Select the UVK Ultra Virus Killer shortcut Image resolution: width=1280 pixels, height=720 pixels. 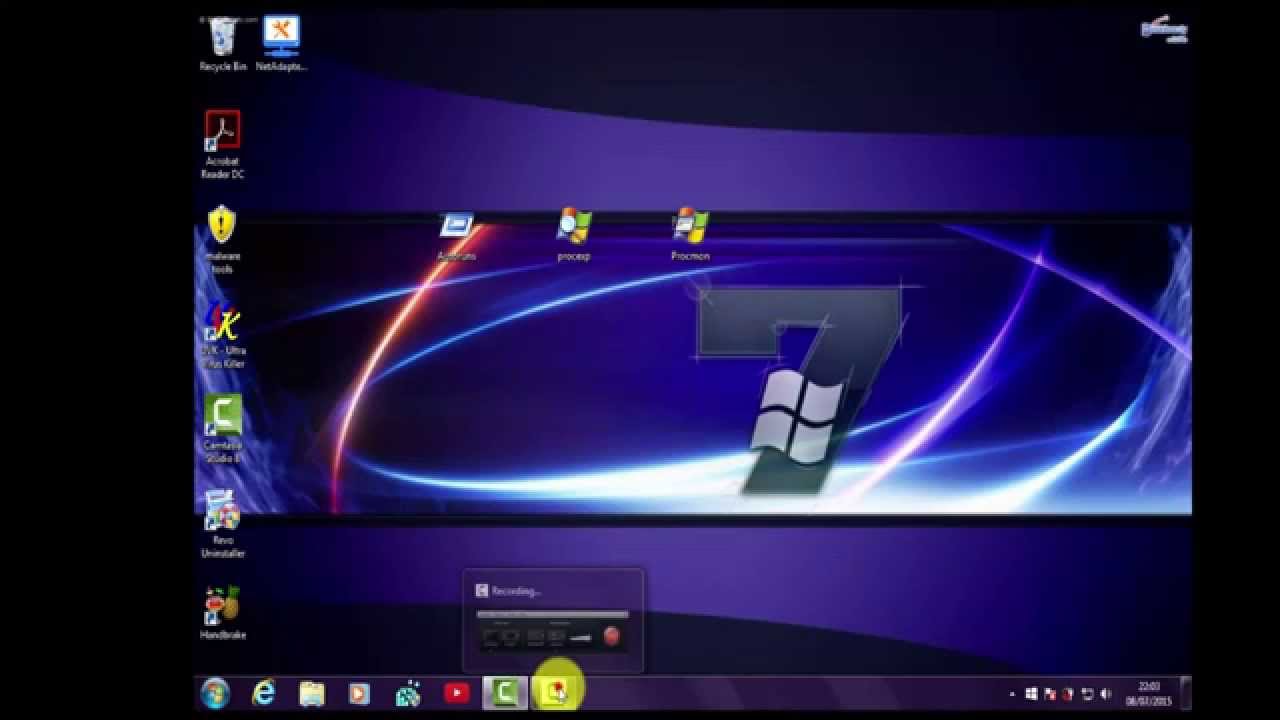[222, 335]
